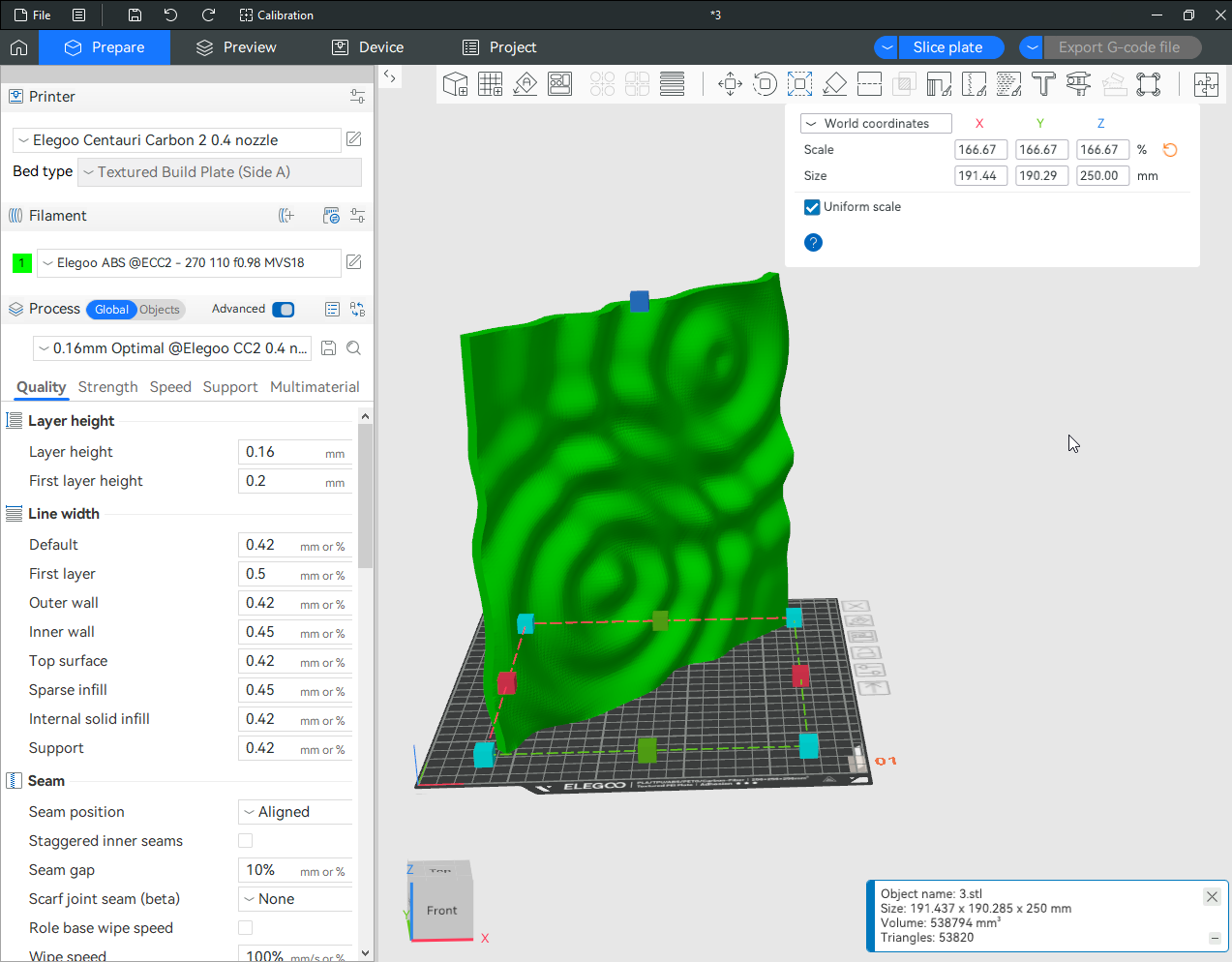This screenshot has width=1232, height=962.
Task: Edit the filament preset with pencil icon
Action: (354, 262)
